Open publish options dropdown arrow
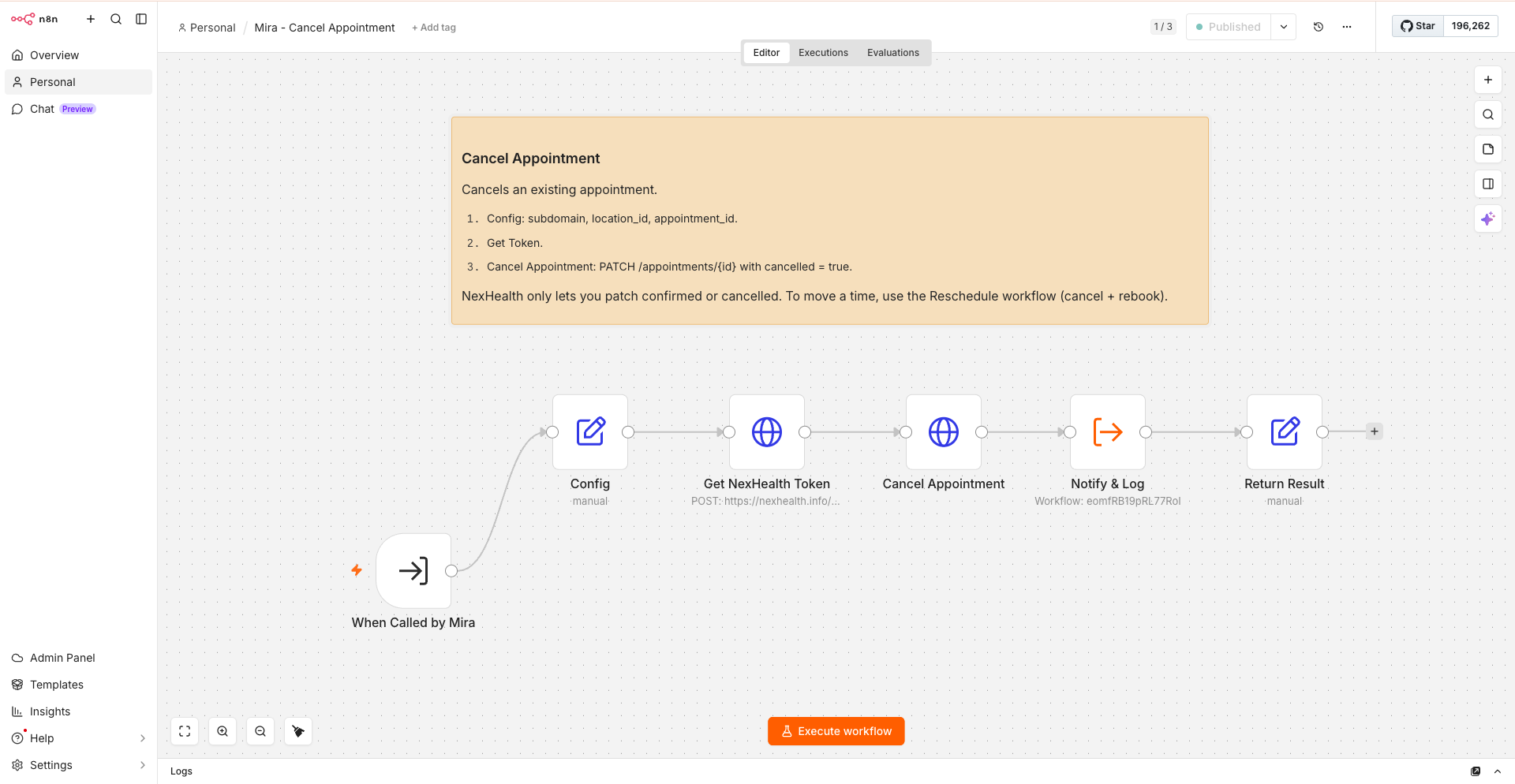The image size is (1515, 784). click(x=1284, y=27)
